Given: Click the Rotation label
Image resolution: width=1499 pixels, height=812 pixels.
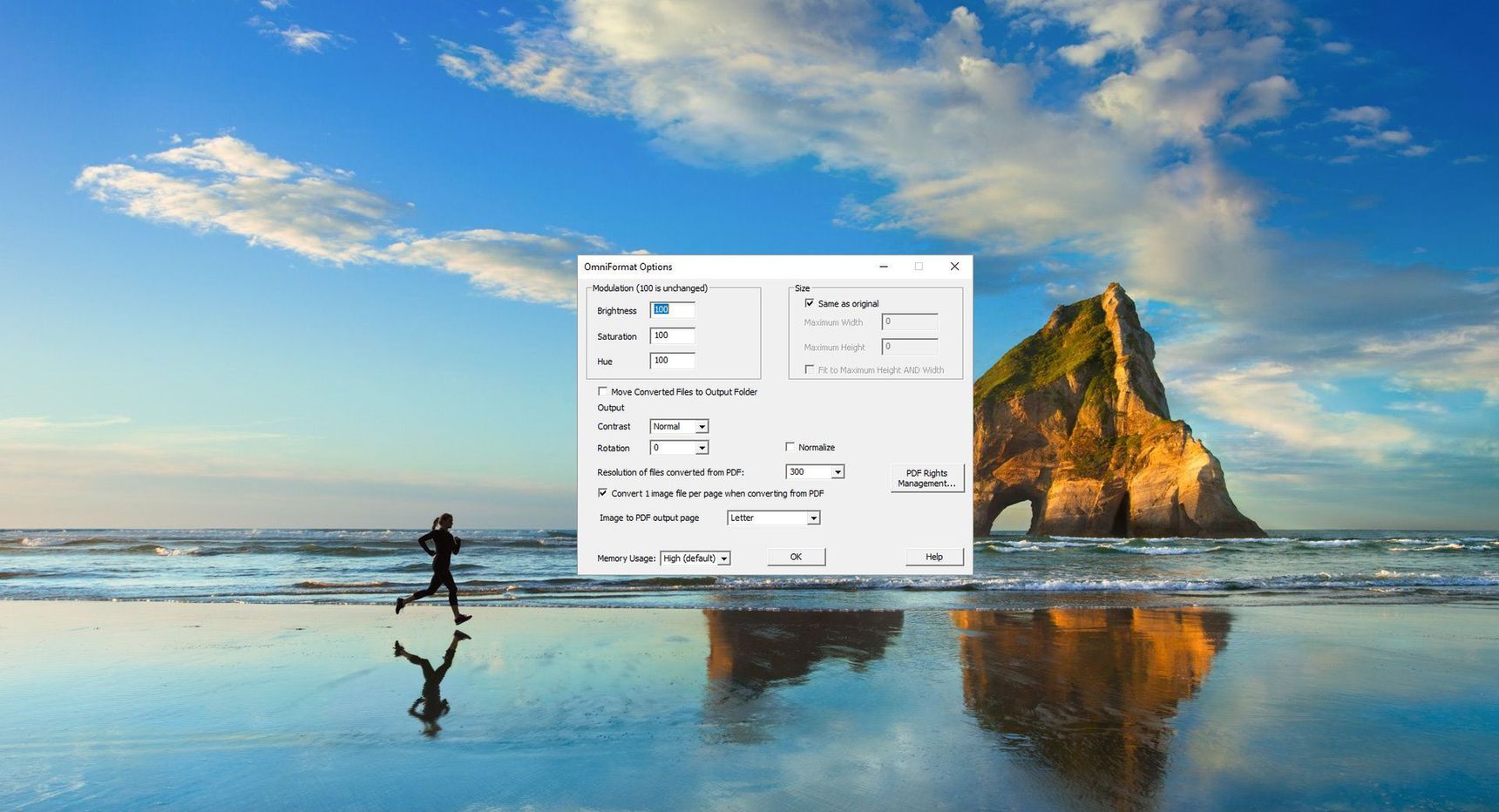Looking at the screenshot, I should coord(614,449).
